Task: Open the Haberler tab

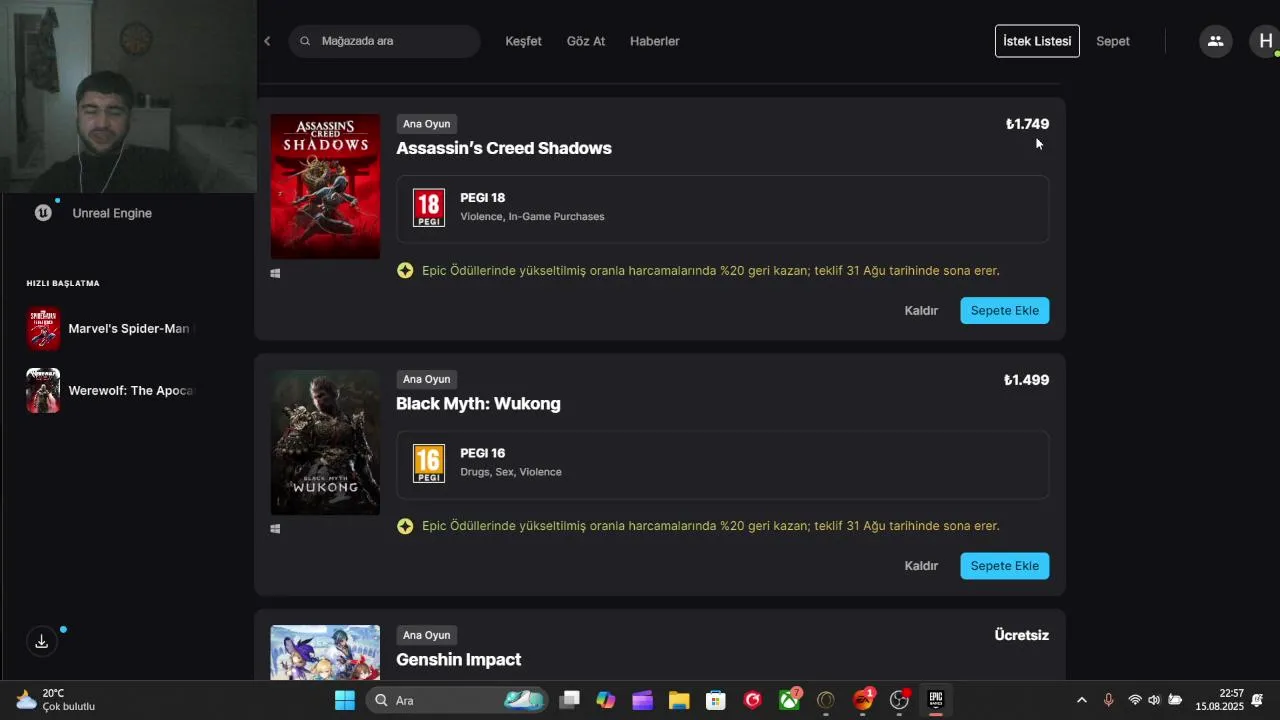Action: point(655,41)
